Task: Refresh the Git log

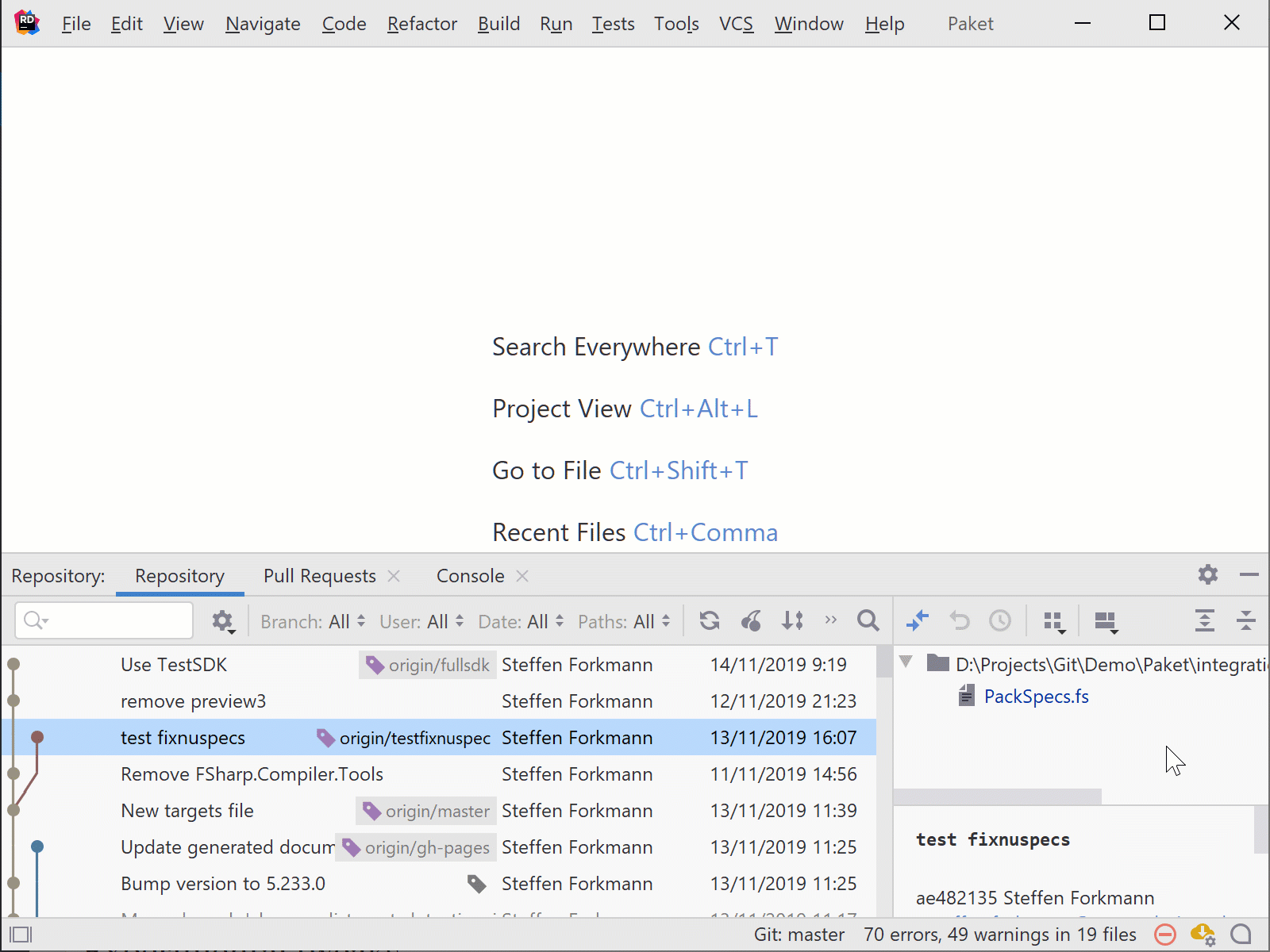Action: (710, 621)
